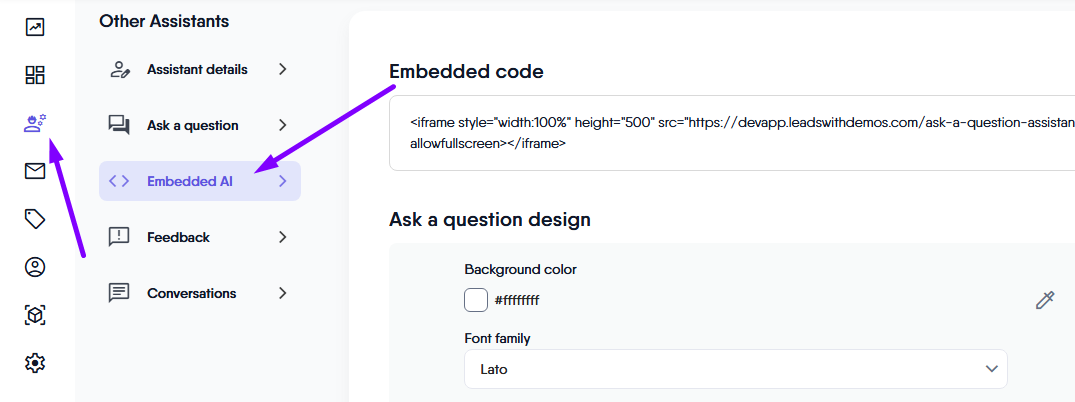Open the dashboard grid icon
The width and height of the screenshot is (1075, 402).
click(35, 75)
